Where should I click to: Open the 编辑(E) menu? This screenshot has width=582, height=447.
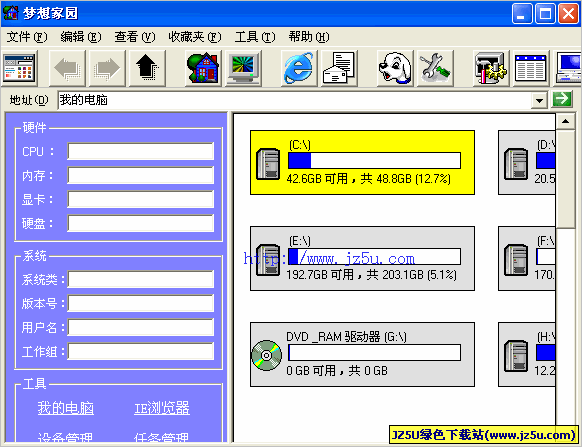[81, 37]
